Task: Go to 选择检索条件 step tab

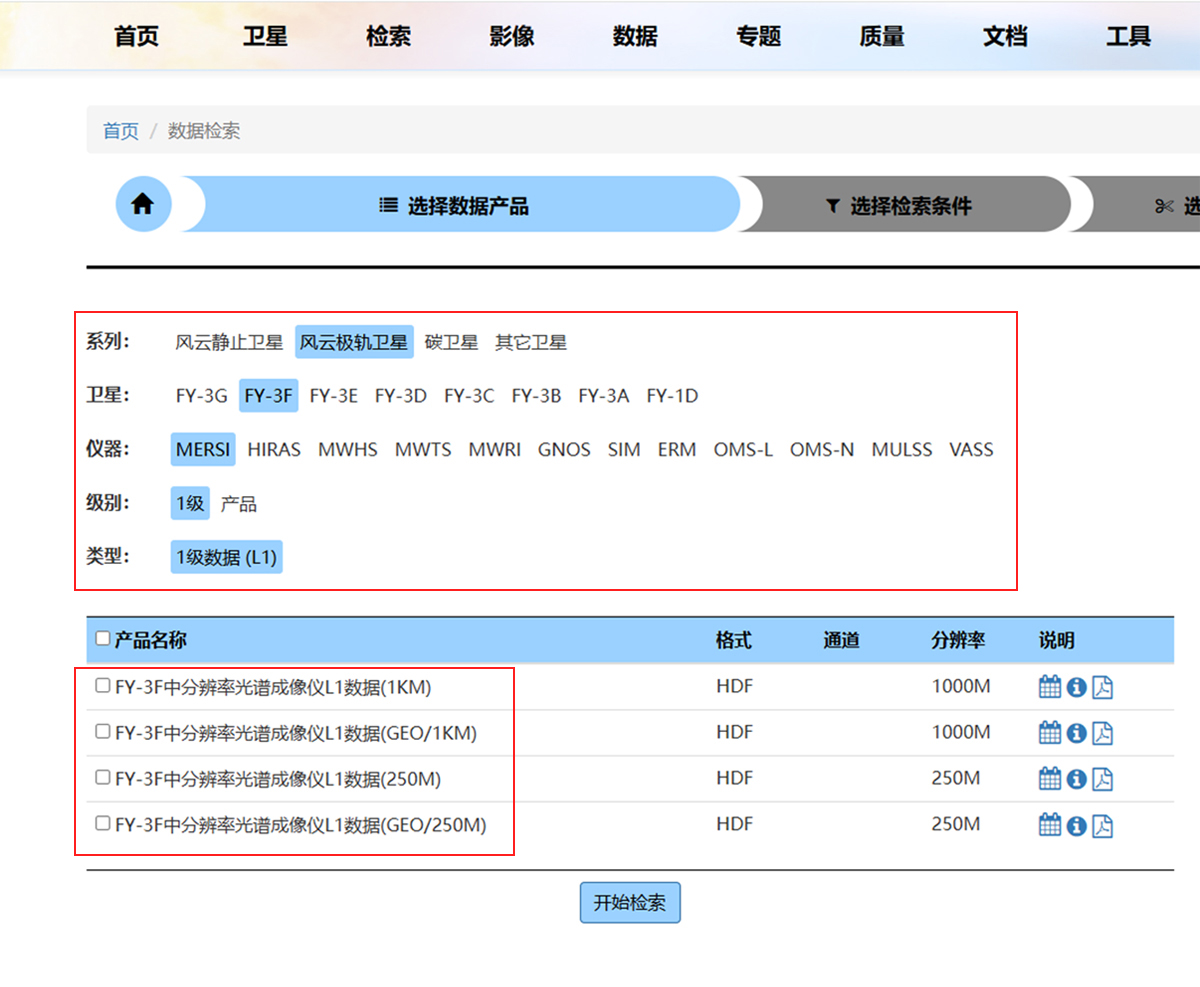Action: 899,206
